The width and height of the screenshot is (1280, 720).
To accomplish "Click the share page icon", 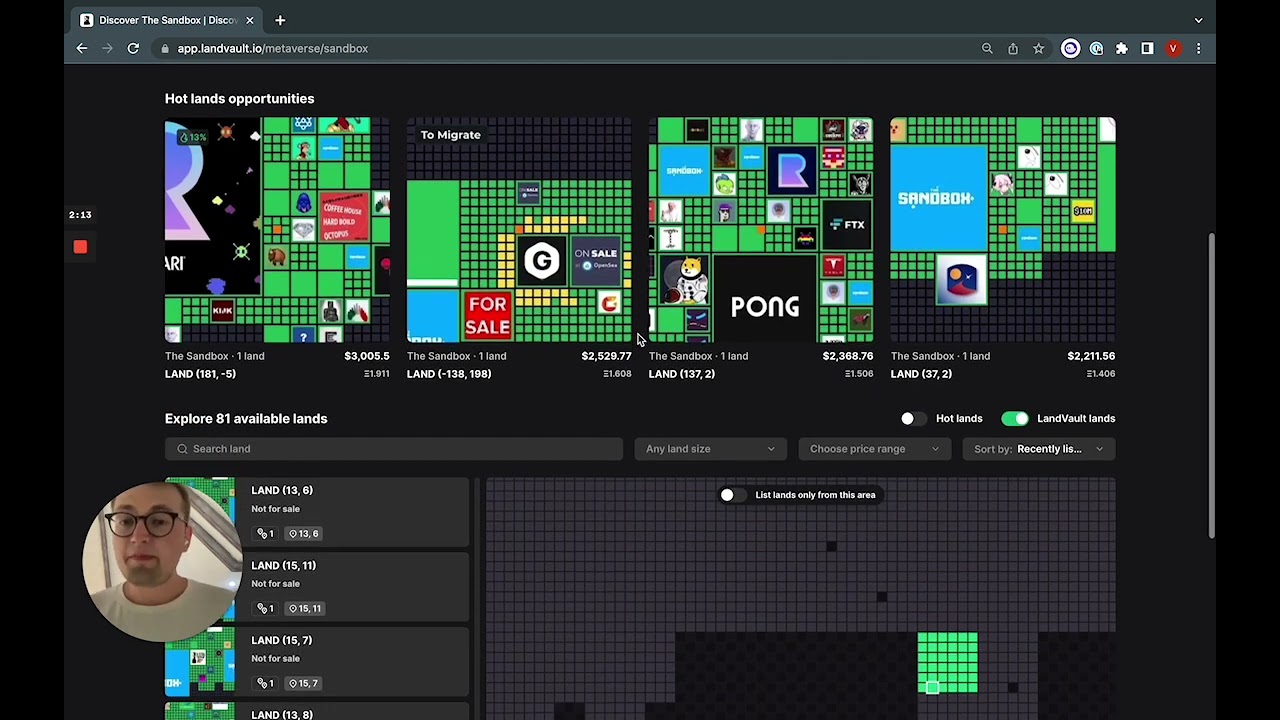I will (1013, 48).
